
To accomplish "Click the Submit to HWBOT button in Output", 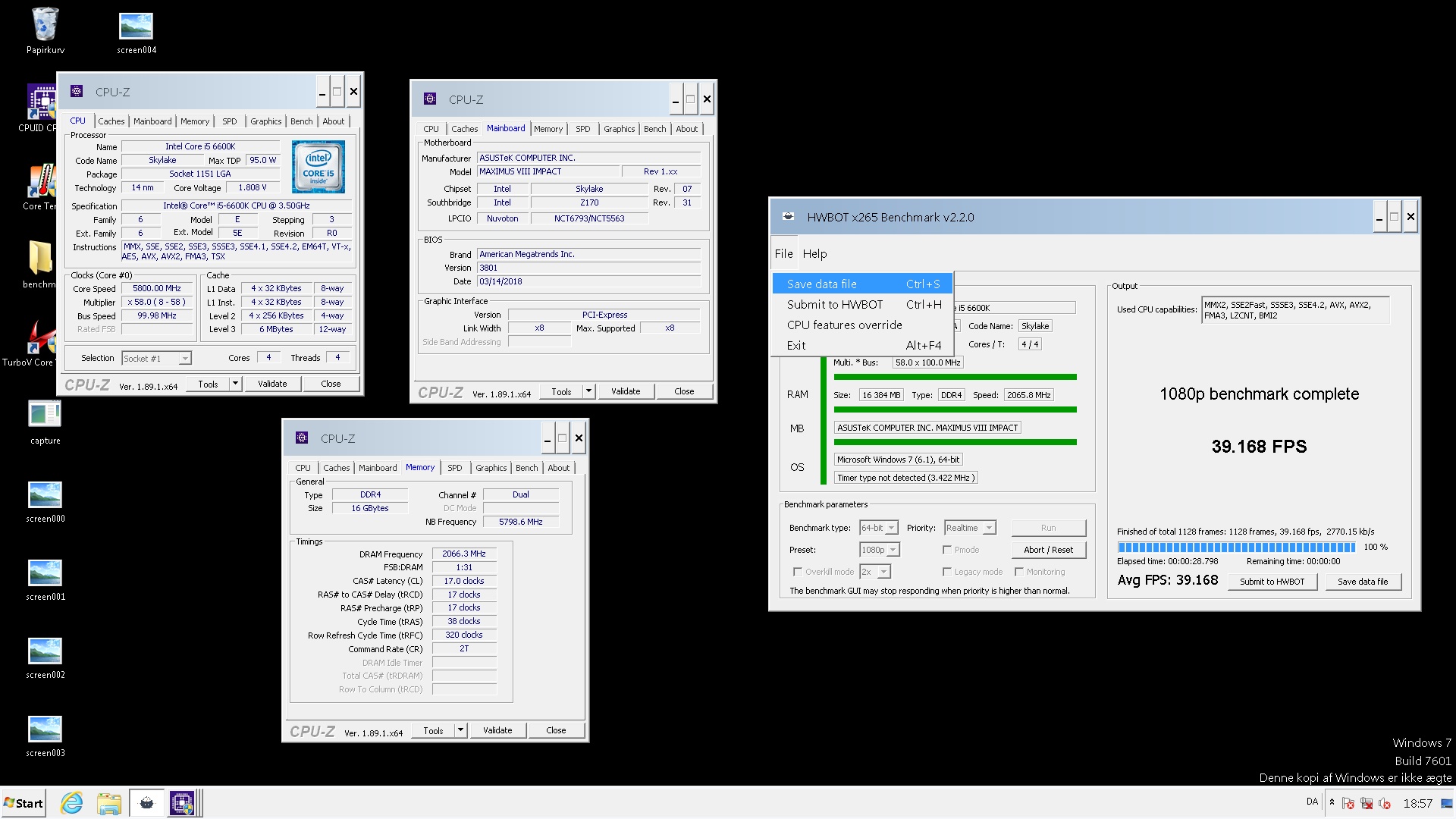I will coord(1272,582).
